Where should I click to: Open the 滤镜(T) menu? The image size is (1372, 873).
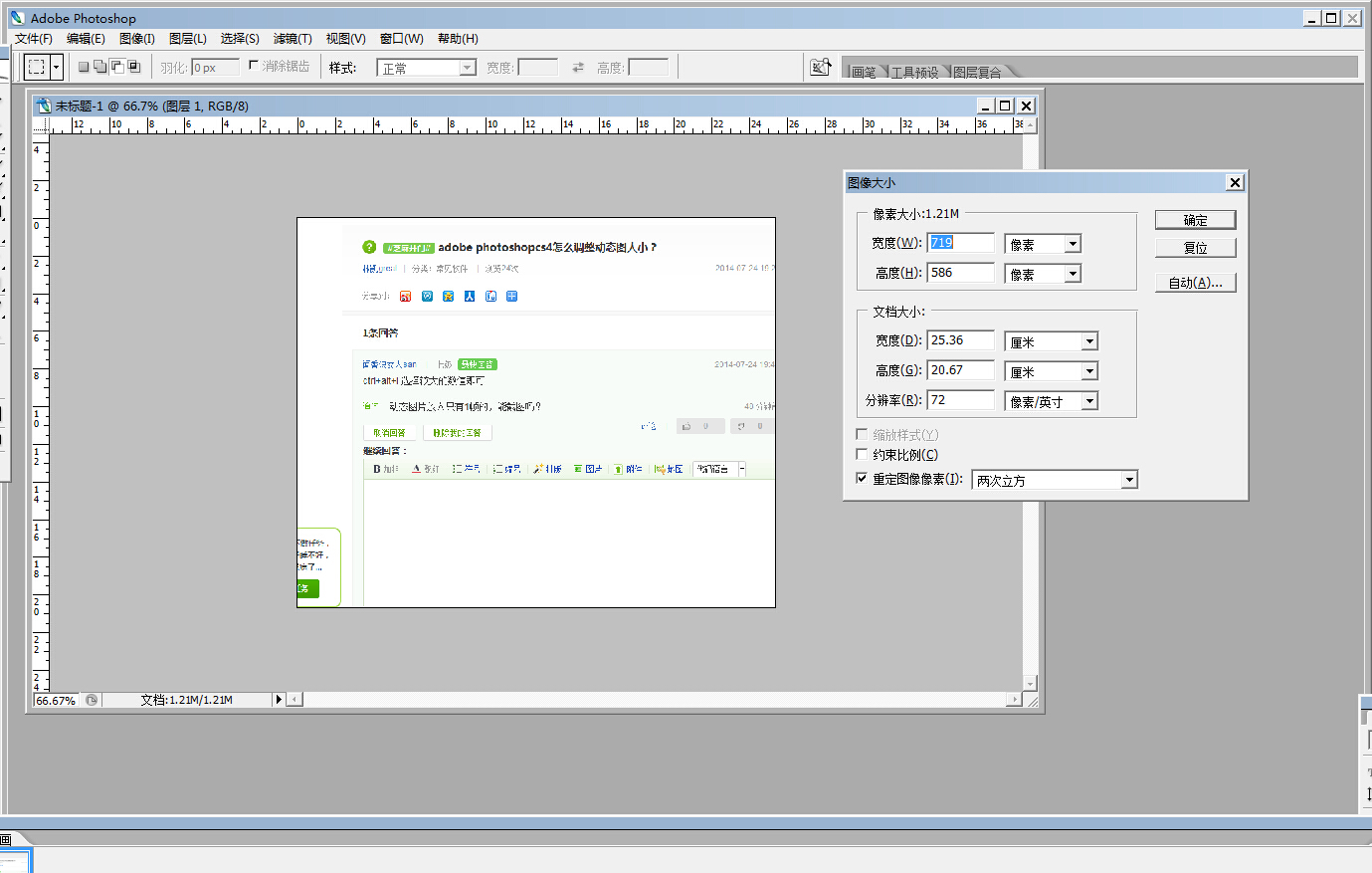coord(293,39)
